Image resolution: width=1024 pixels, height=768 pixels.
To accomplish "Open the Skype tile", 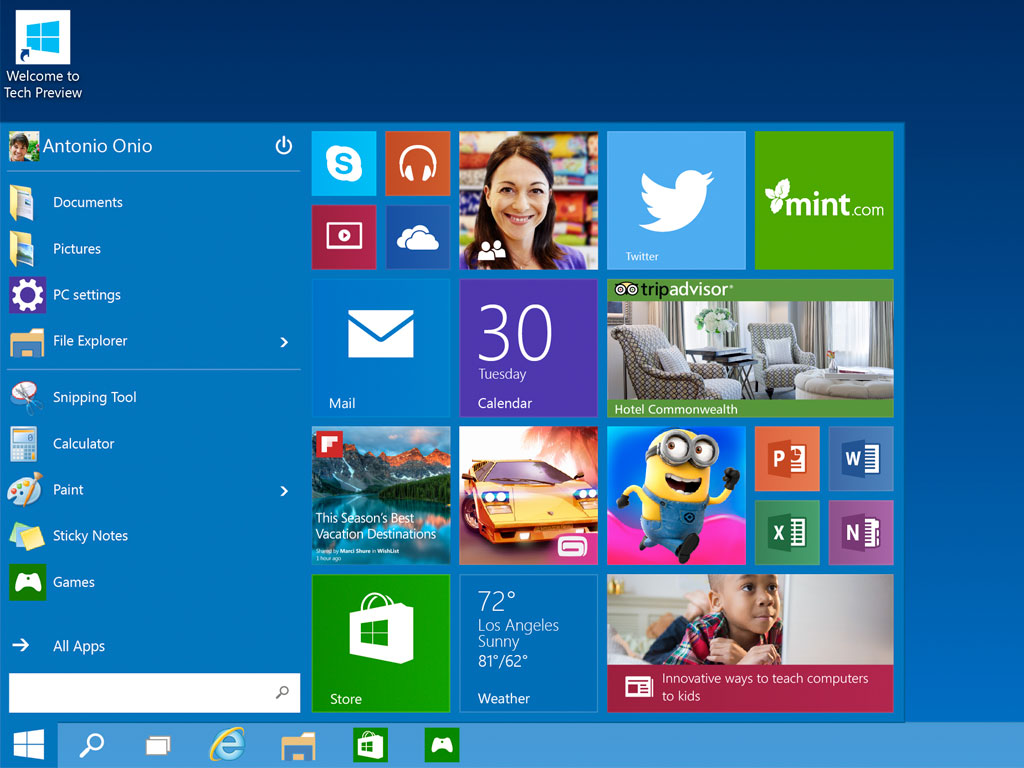I will click(x=344, y=163).
